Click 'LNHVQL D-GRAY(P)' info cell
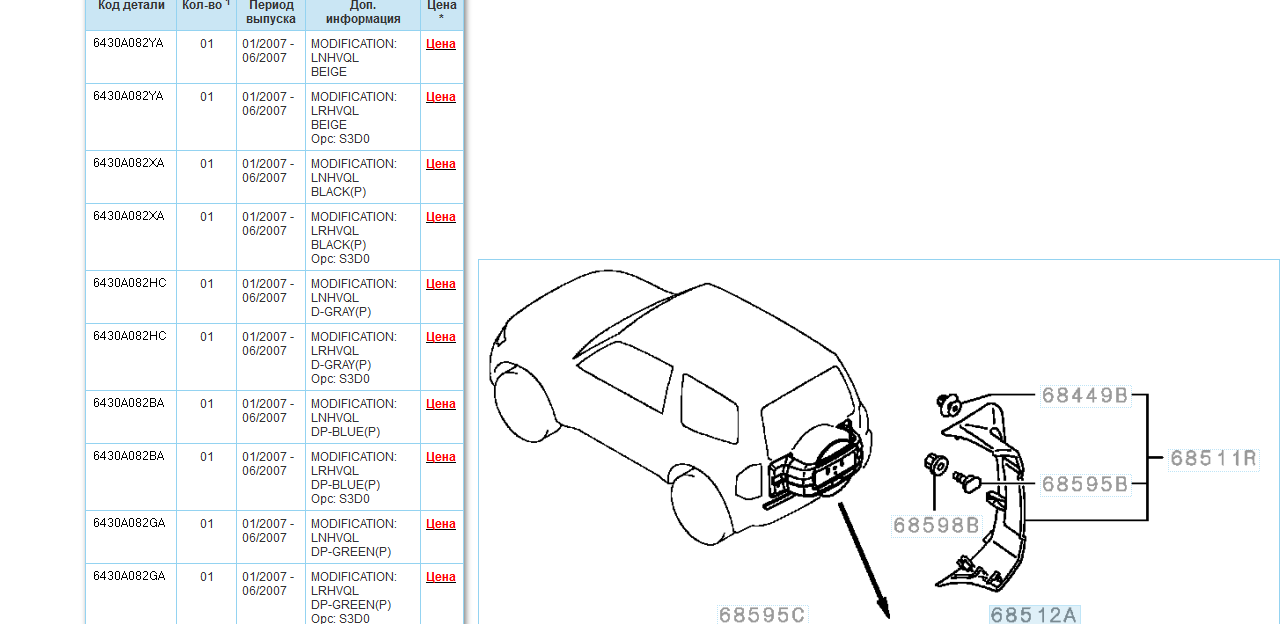 363,298
